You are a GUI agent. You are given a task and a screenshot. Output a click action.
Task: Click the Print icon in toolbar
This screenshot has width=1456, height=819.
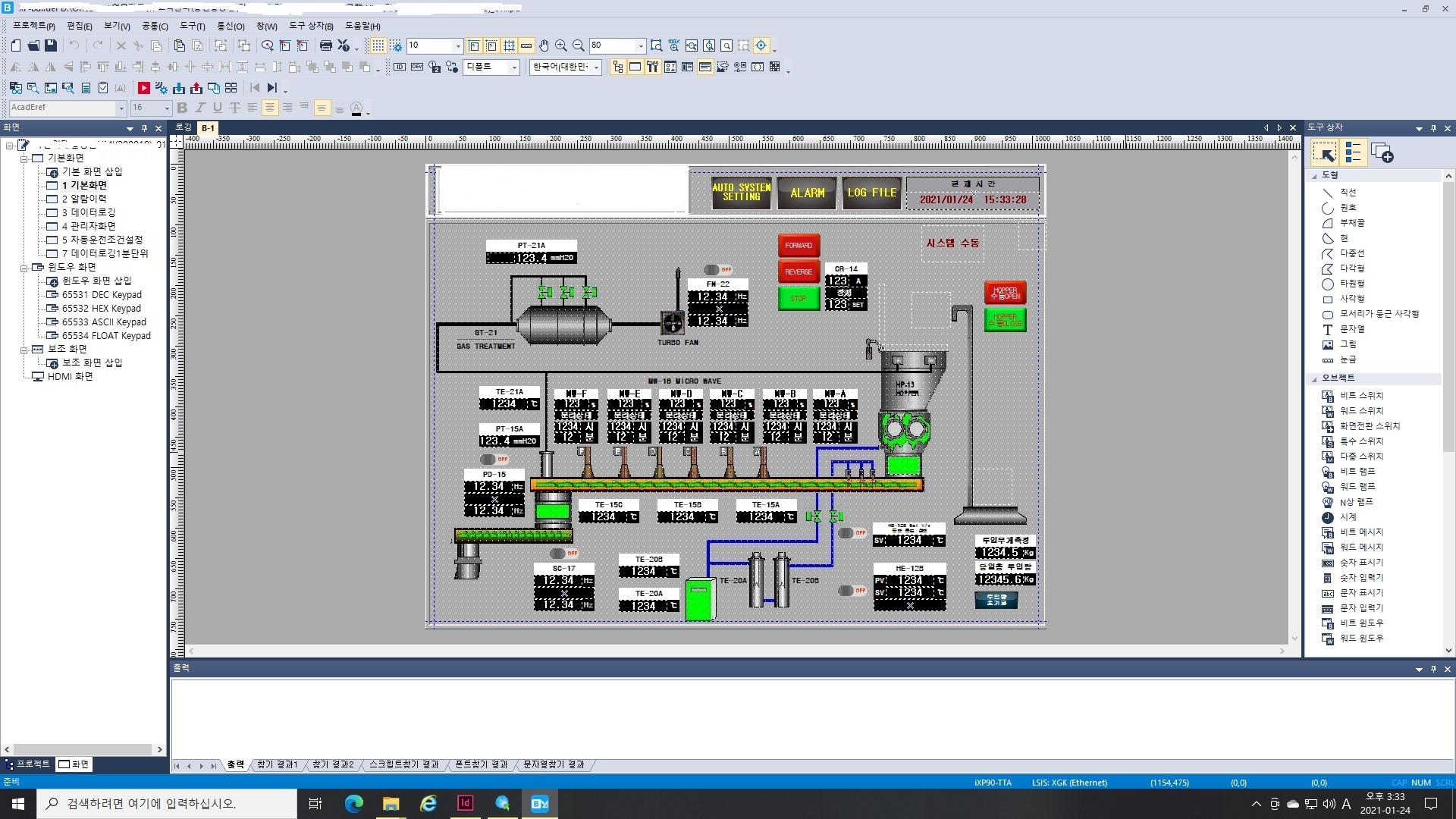[325, 45]
